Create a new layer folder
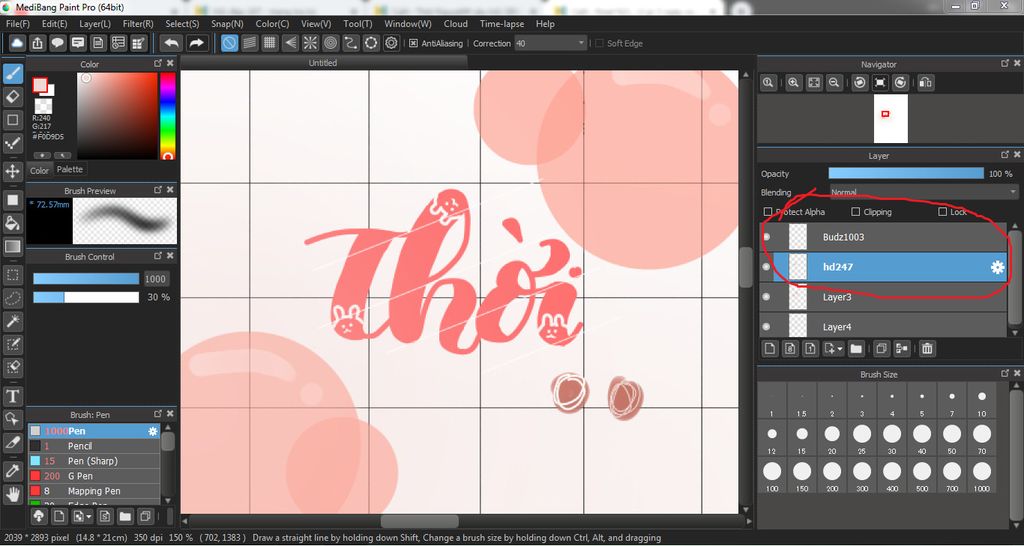The height and width of the screenshot is (546, 1024). coord(856,349)
